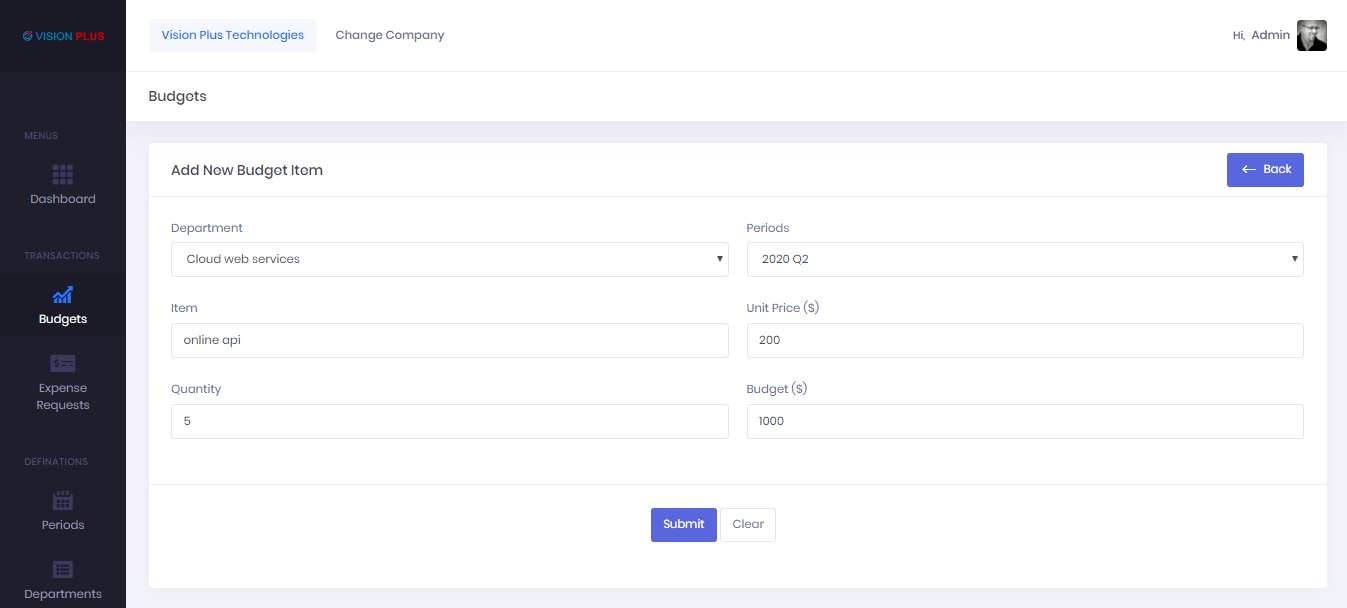Open Expense Requests menu label

pos(62,397)
